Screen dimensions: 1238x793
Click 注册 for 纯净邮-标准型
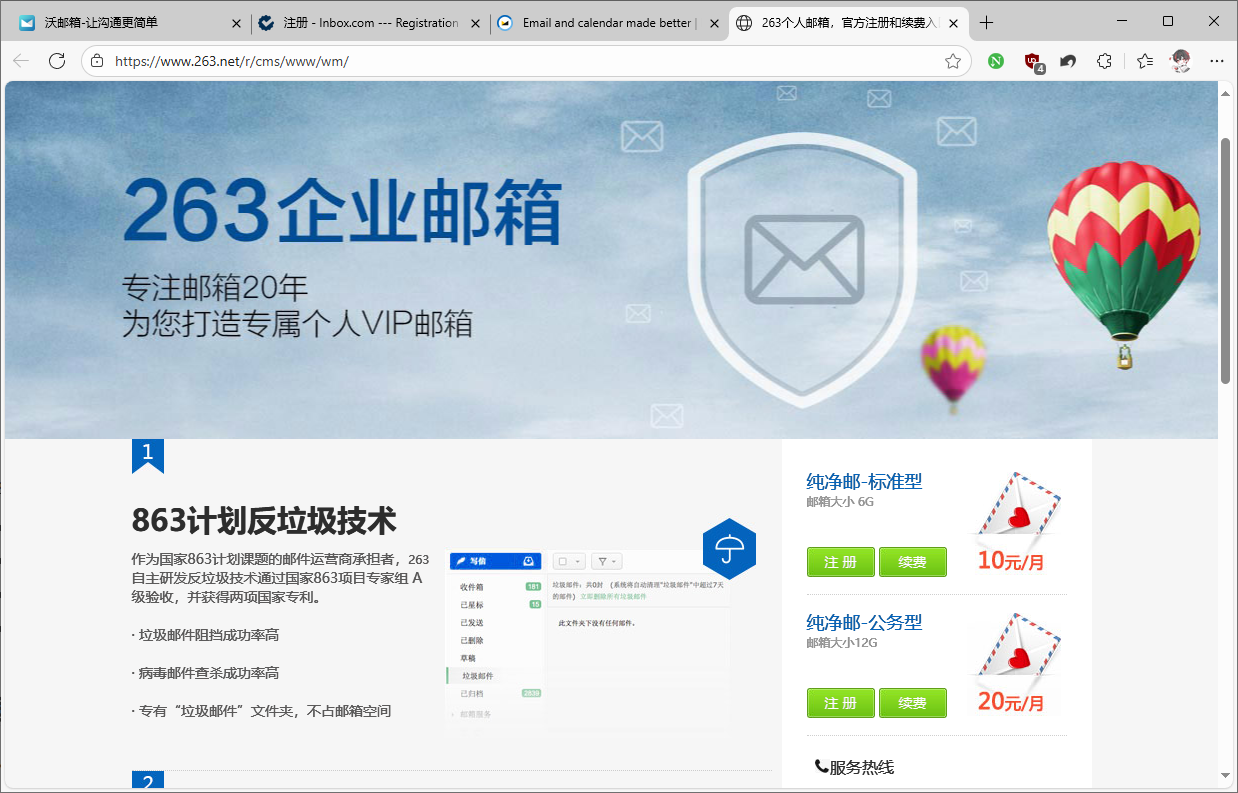pyautogui.click(x=840, y=562)
